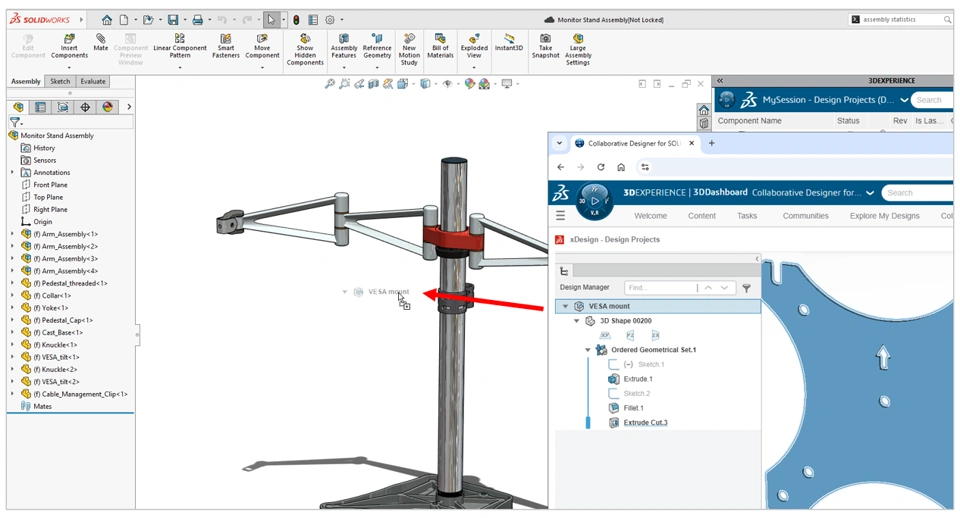Switch to the Sketch tab
Image resolution: width=960 pixels, height=518 pixels.
coord(60,81)
